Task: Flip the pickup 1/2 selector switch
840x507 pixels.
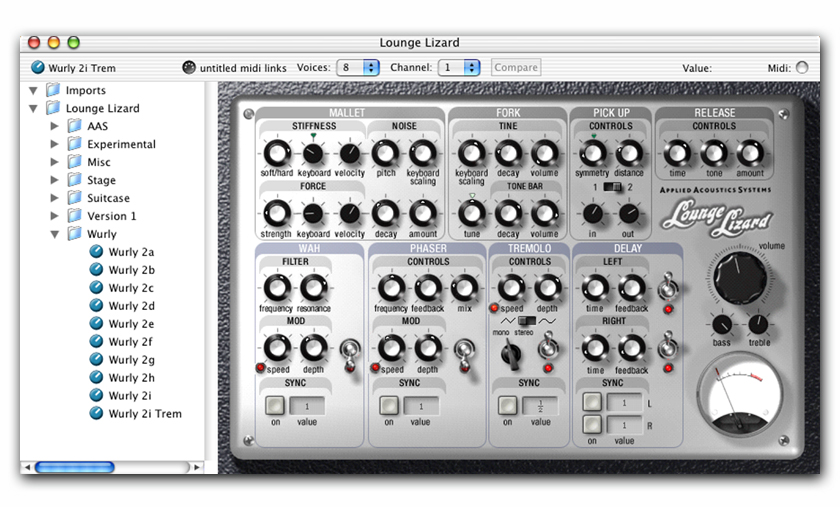Action: point(612,187)
